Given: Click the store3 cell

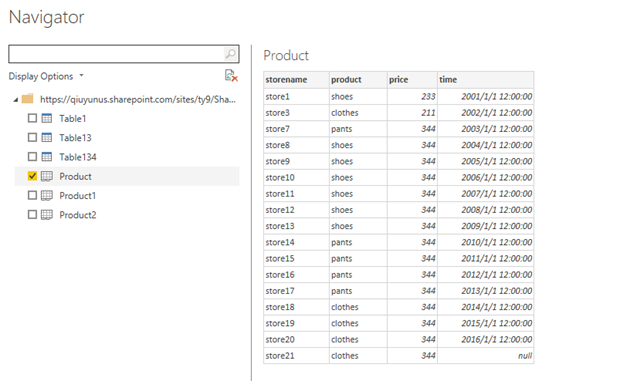Looking at the screenshot, I should click(297, 113).
